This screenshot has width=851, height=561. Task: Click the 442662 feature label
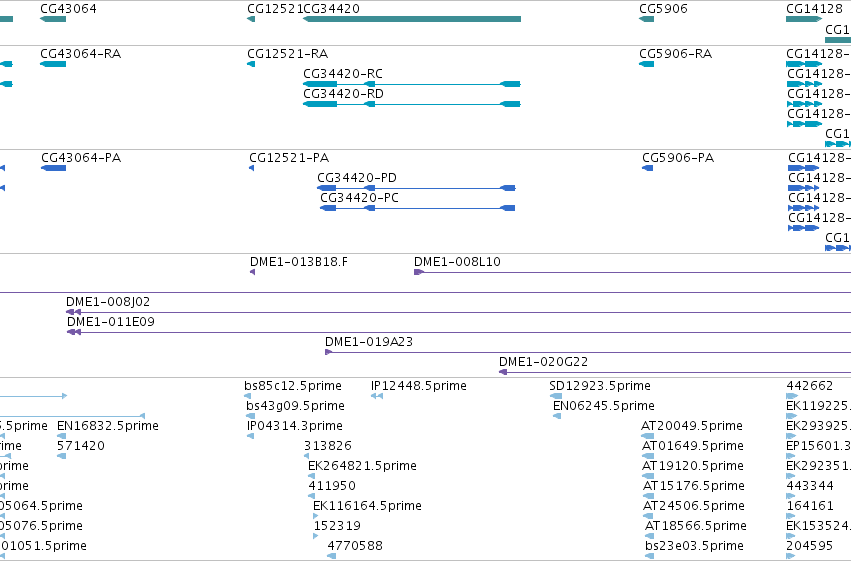pyautogui.click(x=810, y=386)
